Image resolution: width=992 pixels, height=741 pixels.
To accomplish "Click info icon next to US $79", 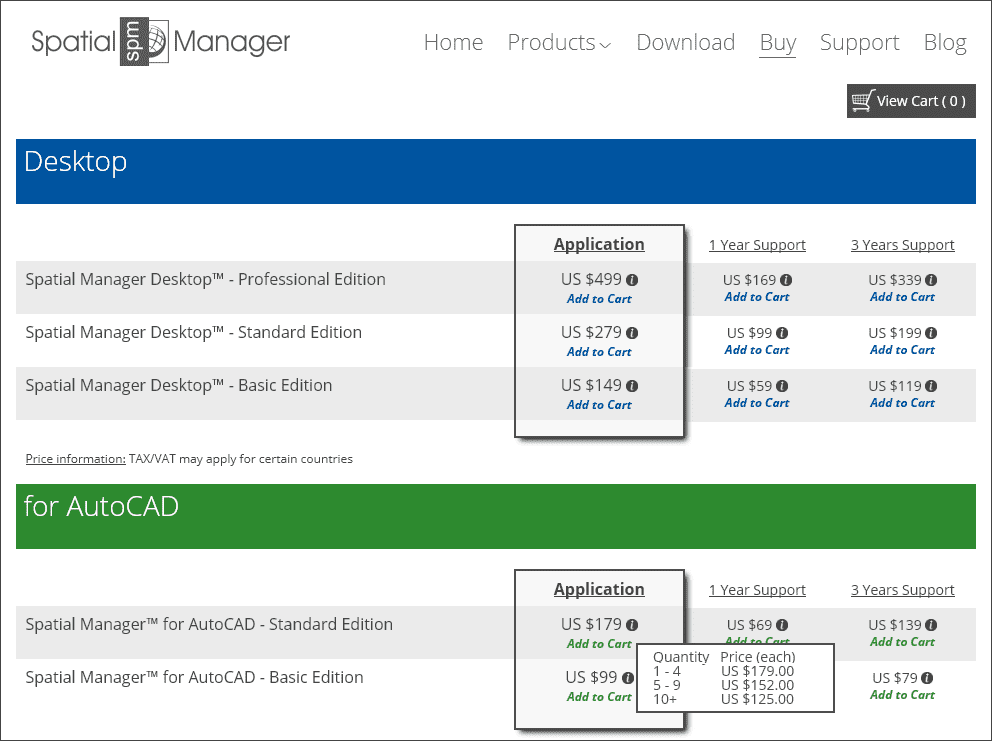I will pos(927,678).
